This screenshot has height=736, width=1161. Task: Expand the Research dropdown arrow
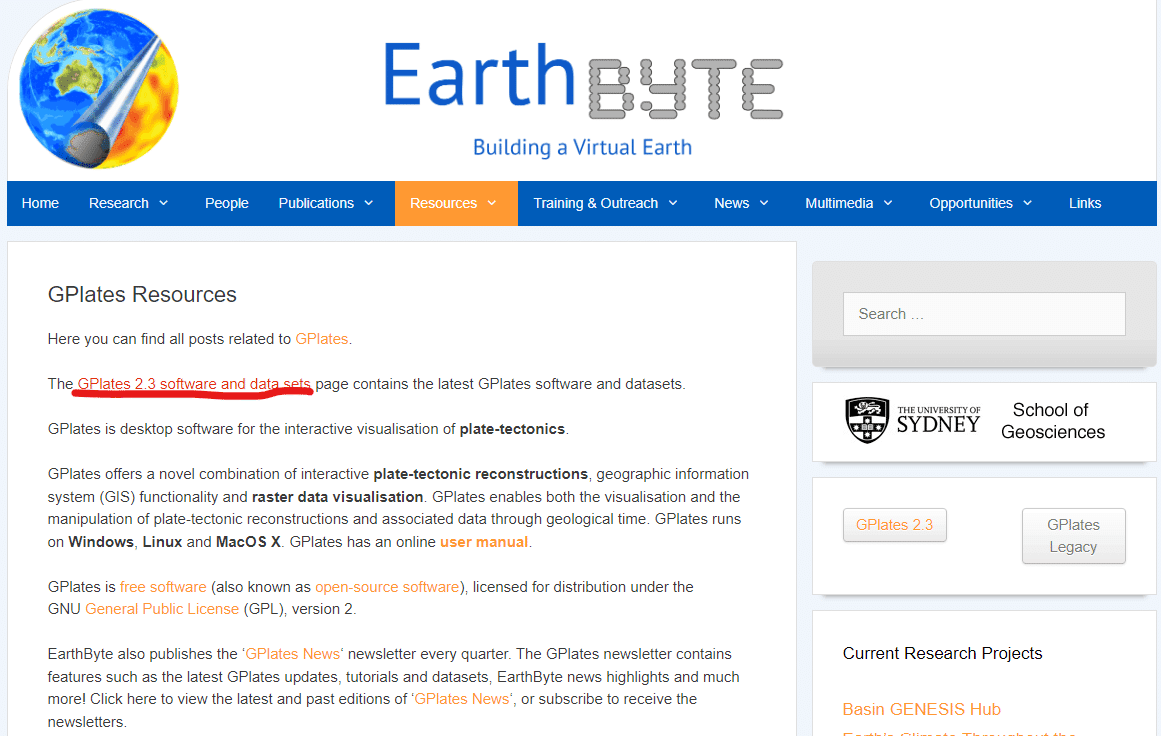[164, 203]
